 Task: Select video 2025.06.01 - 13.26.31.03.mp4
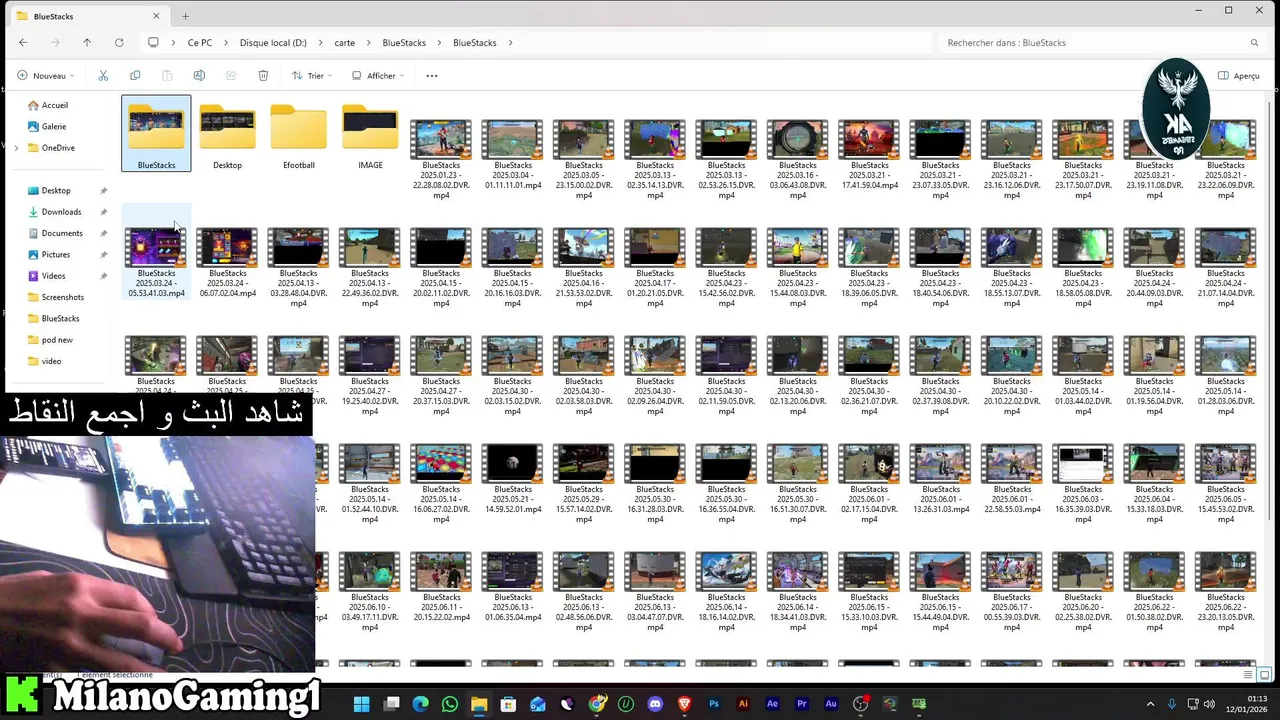click(x=940, y=478)
